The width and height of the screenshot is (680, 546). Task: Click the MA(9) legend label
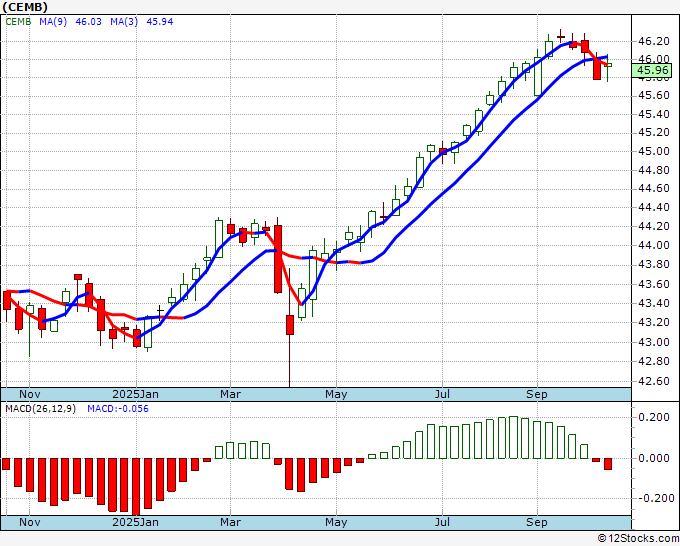pyautogui.click(x=53, y=22)
